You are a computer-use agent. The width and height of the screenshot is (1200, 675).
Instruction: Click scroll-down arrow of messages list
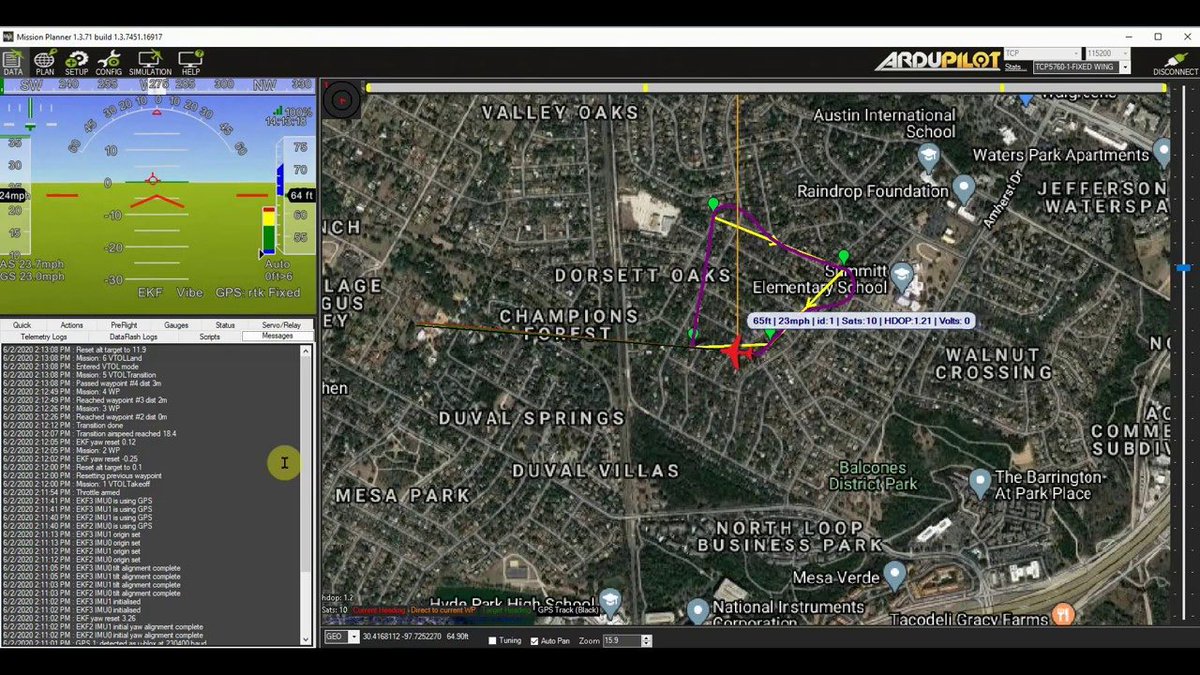point(307,640)
